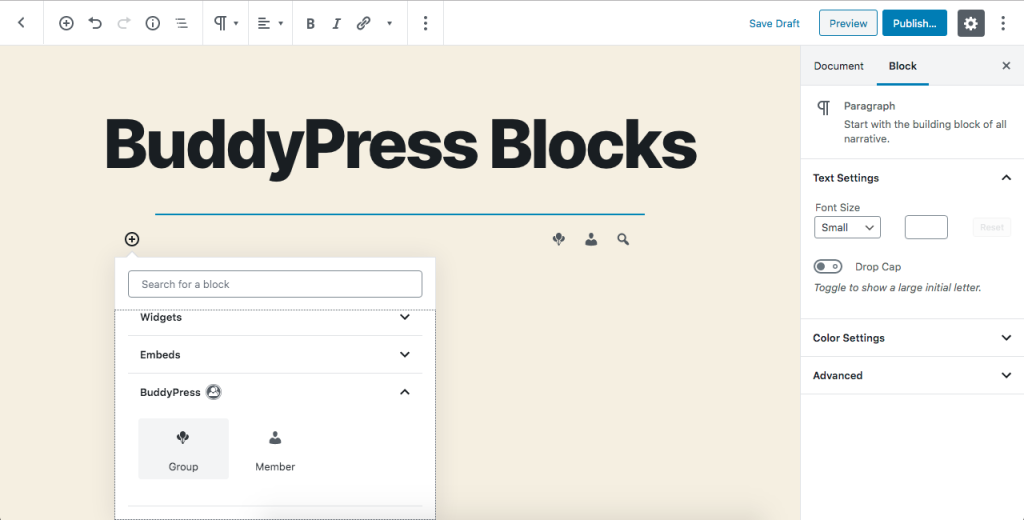Switch to the Document tab
The width and height of the screenshot is (1024, 520).
tap(839, 66)
